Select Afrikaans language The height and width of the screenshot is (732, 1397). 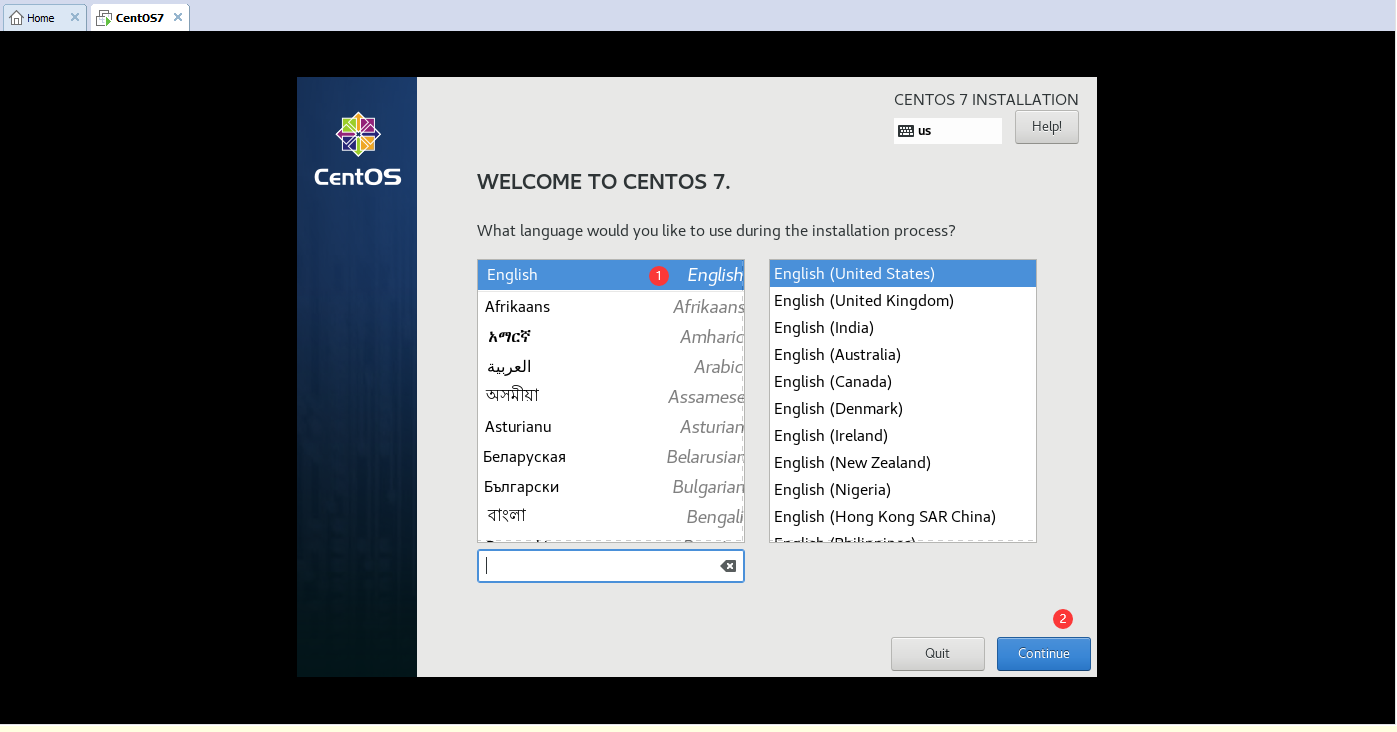tap(611, 306)
